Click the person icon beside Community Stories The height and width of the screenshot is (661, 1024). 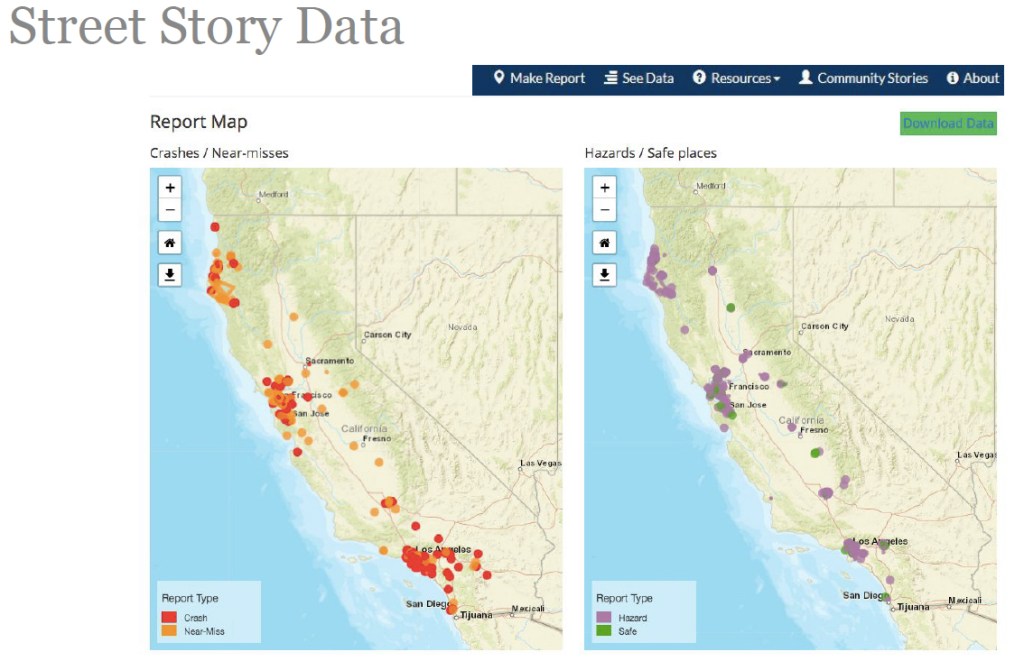click(806, 78)
